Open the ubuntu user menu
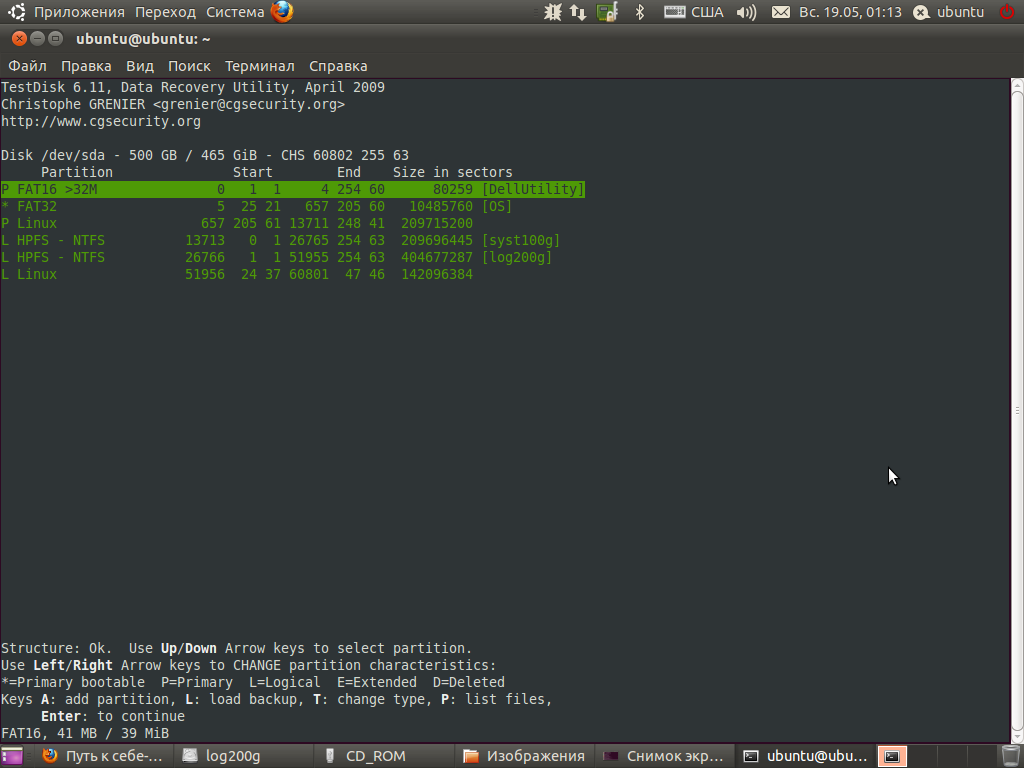The height and width of the screenshot is (768, 1024). (949, 12)
